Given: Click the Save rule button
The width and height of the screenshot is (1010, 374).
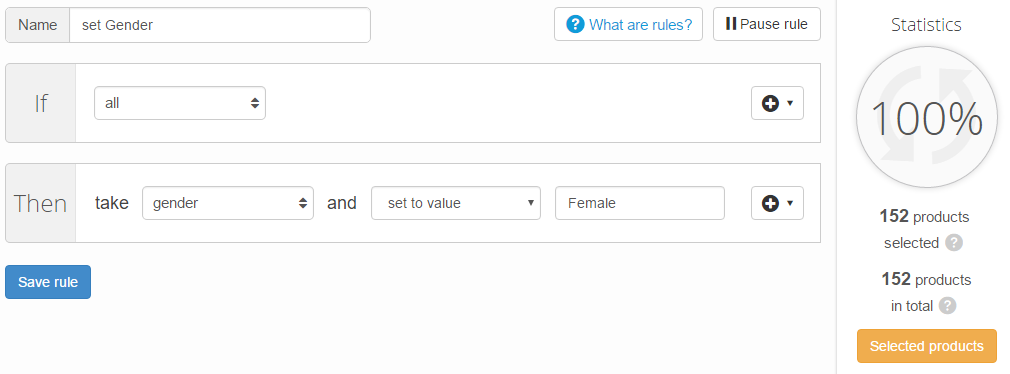Looking at the screenshot, I should pyautogui.click(x=48, y=282).
